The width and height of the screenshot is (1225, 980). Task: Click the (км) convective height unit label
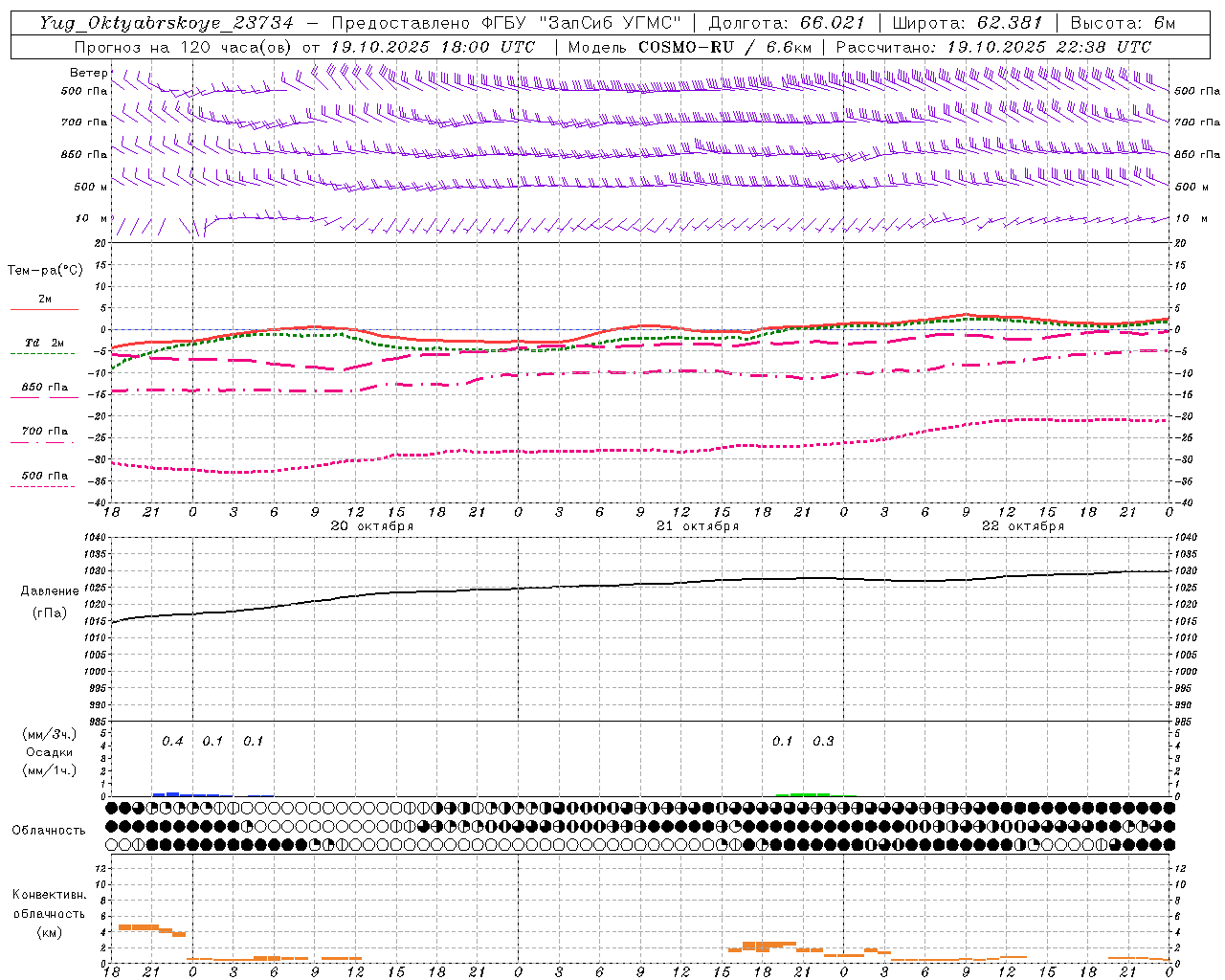[x=49, y=932]
